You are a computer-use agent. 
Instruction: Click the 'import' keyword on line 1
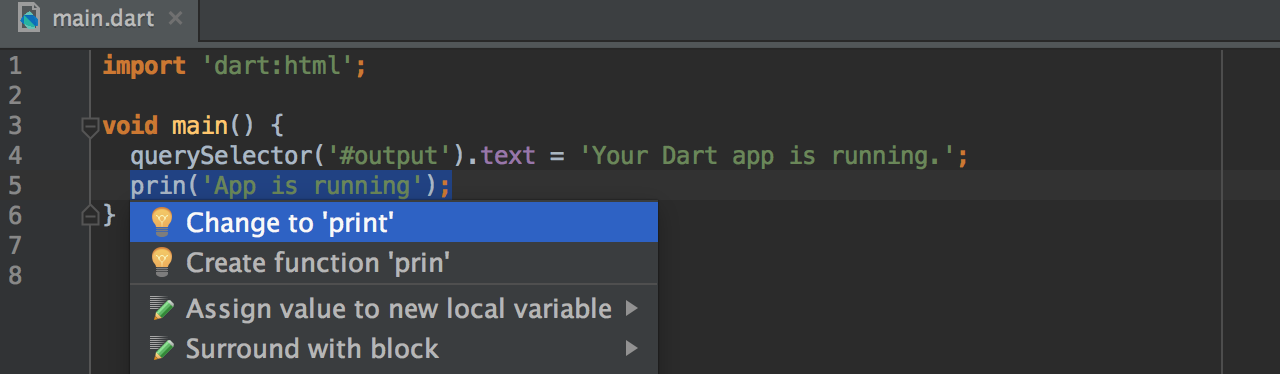tap(144, 67)
